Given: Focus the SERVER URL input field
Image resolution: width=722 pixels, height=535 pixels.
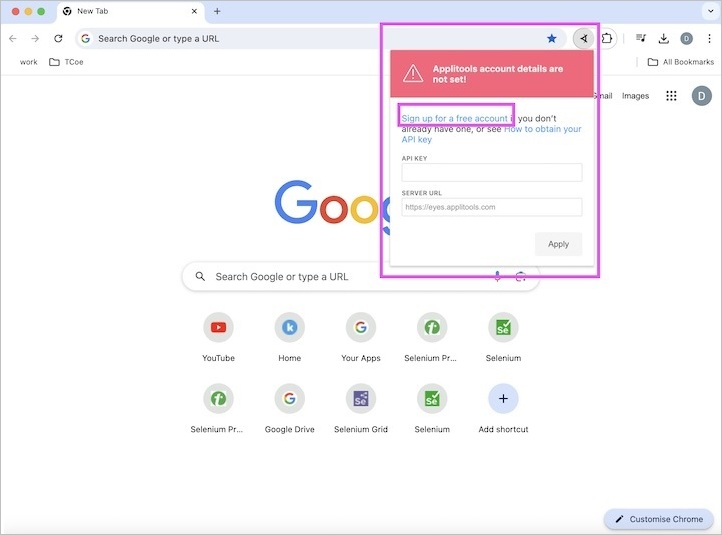Looking at the screenshot, I should tap(492, 207).
